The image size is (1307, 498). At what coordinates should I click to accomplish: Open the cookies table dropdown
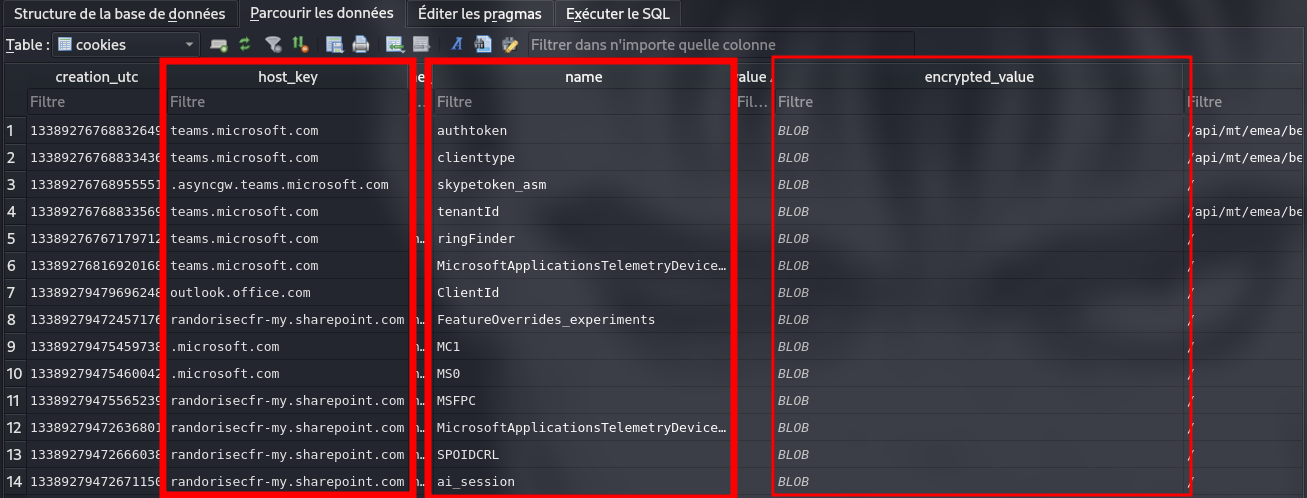click(x=190, y=45)
